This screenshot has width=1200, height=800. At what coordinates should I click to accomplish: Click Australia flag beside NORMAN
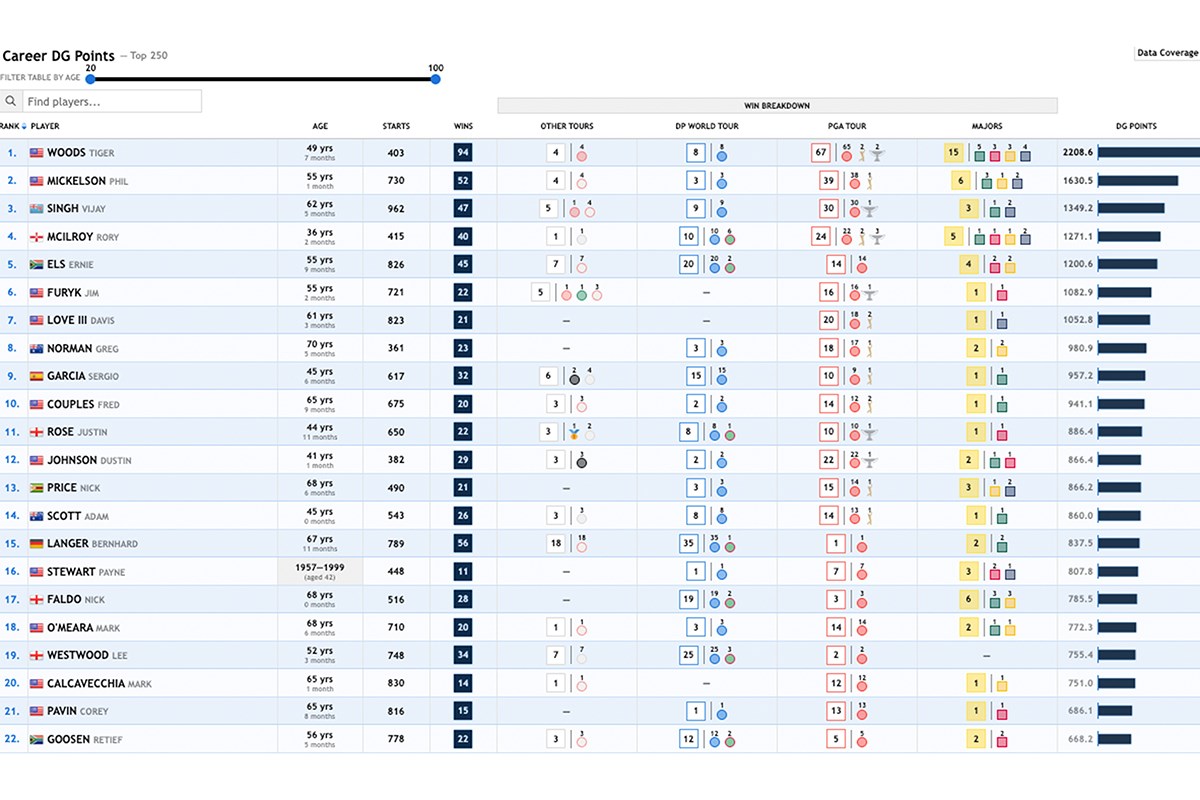(x=37, y=349)
